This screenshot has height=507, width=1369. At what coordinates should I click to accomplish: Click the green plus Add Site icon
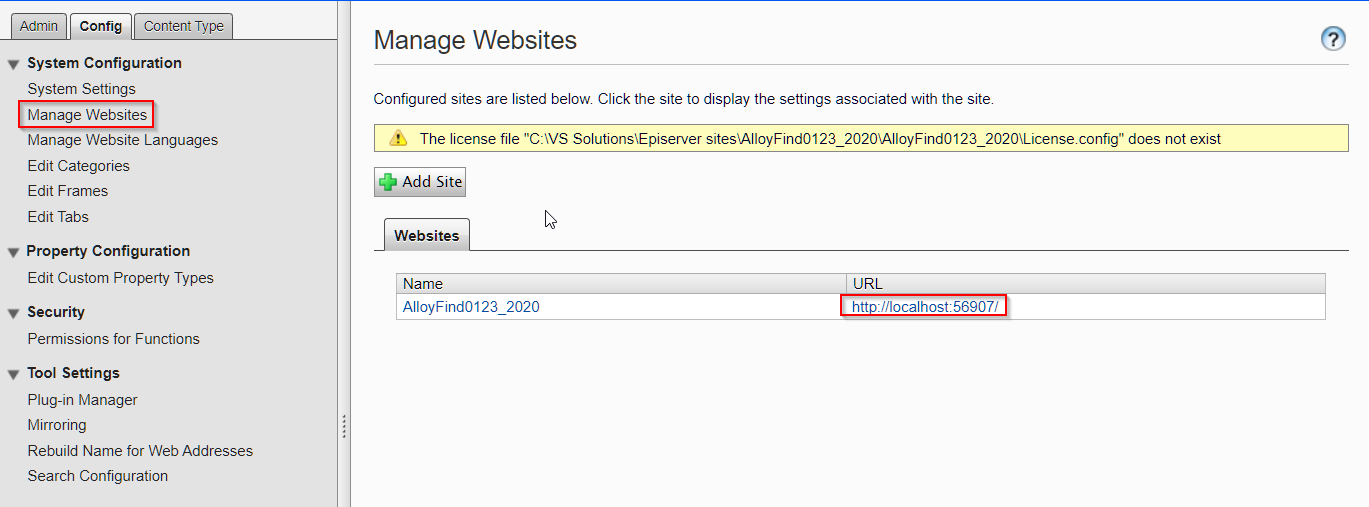point(389,182)
